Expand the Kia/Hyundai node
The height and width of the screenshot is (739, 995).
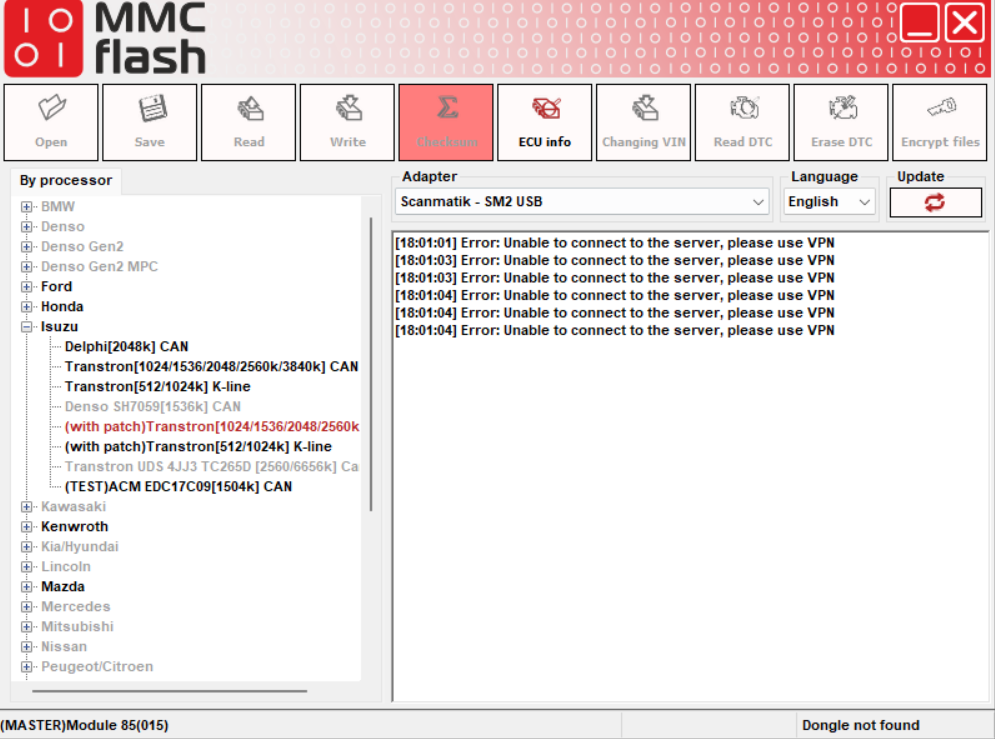click(26, 547)
